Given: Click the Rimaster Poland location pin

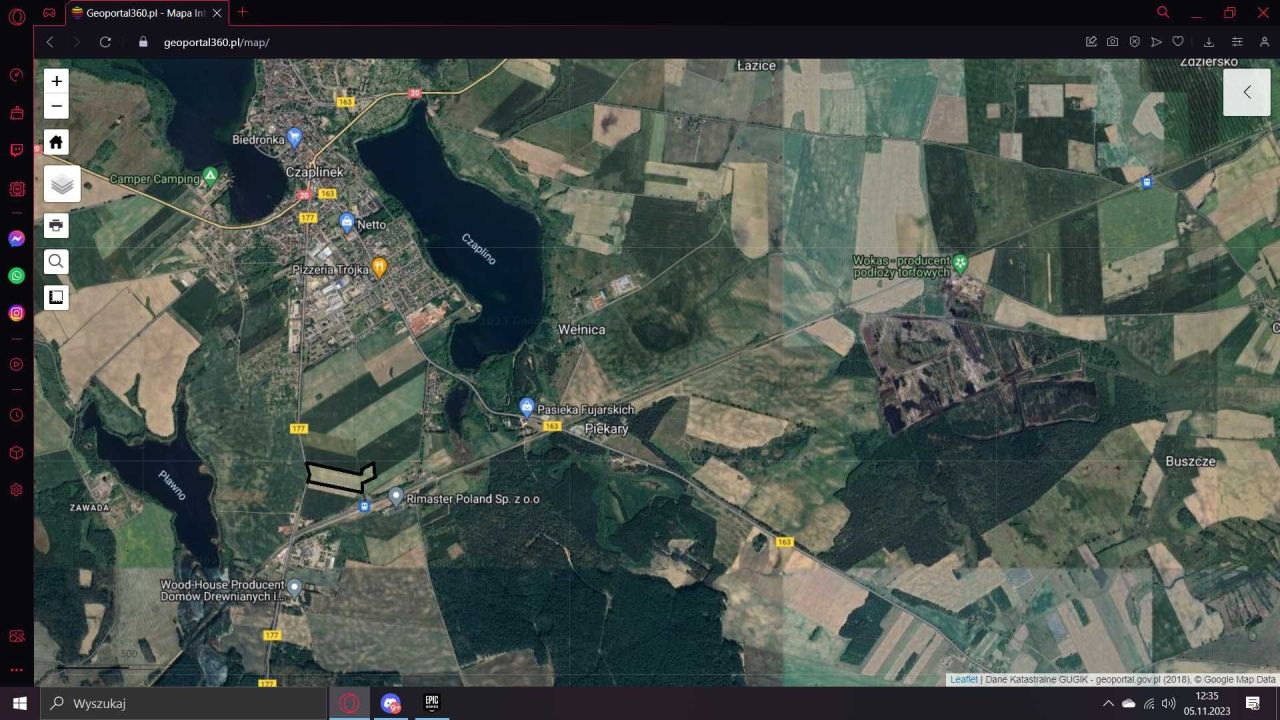Looking at the screenshot, I should tap(396, 495).
